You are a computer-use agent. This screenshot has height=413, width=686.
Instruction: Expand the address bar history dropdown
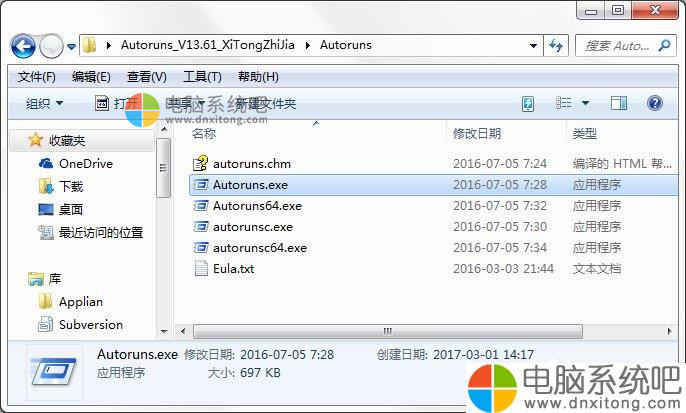(533, 46)
